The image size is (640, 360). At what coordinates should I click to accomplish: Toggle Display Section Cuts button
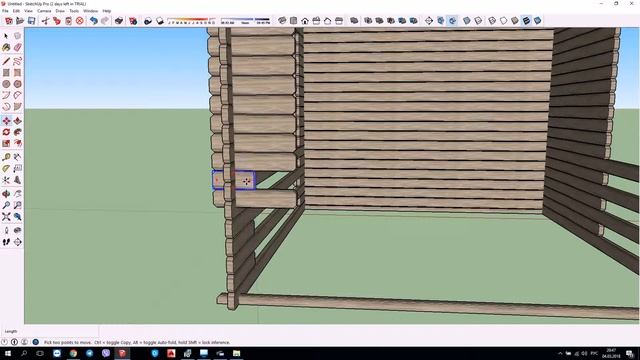(x=452, y=21)
